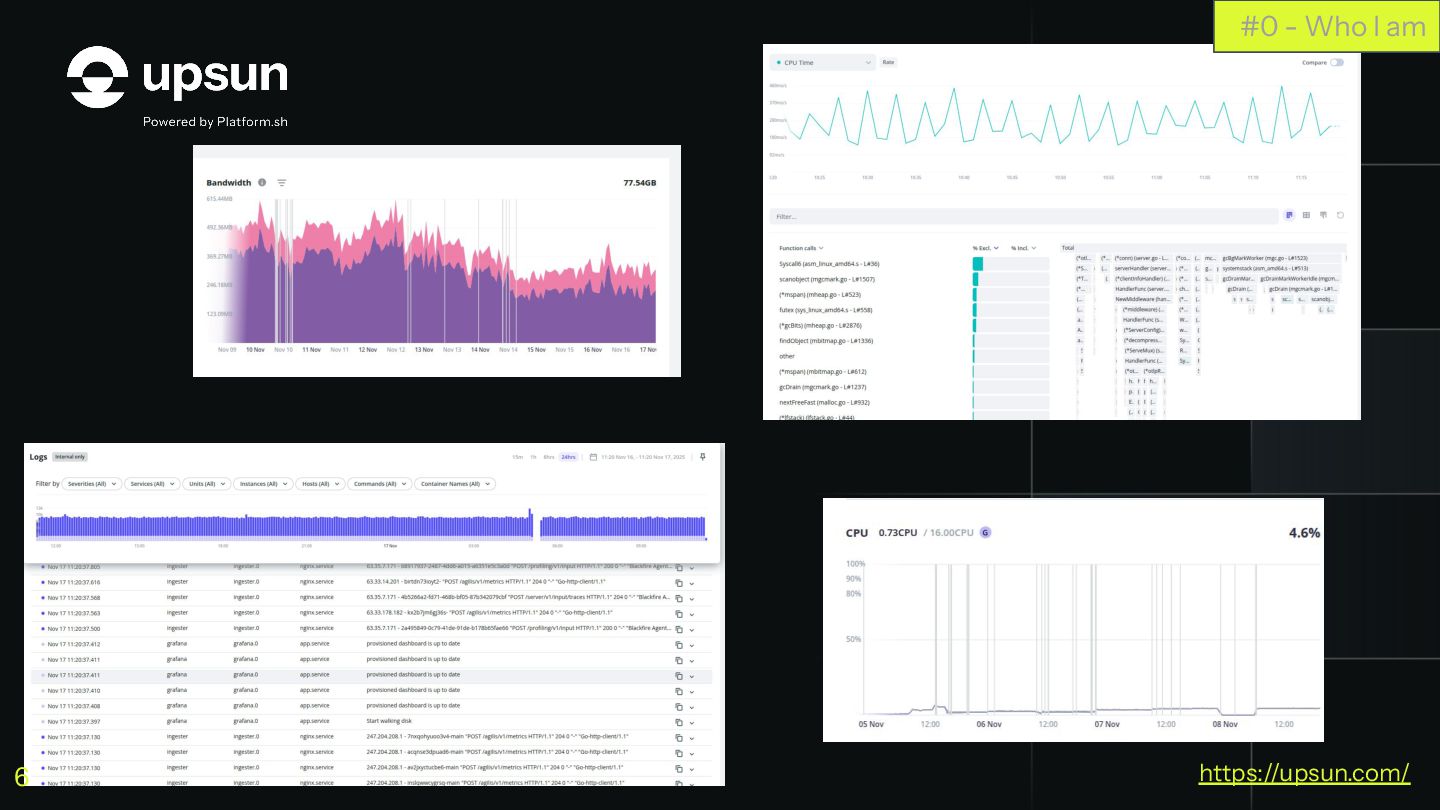Open the Logs calendar date icon
The height and width of the screenshot is (810, 1440).
tap(593, 457)
